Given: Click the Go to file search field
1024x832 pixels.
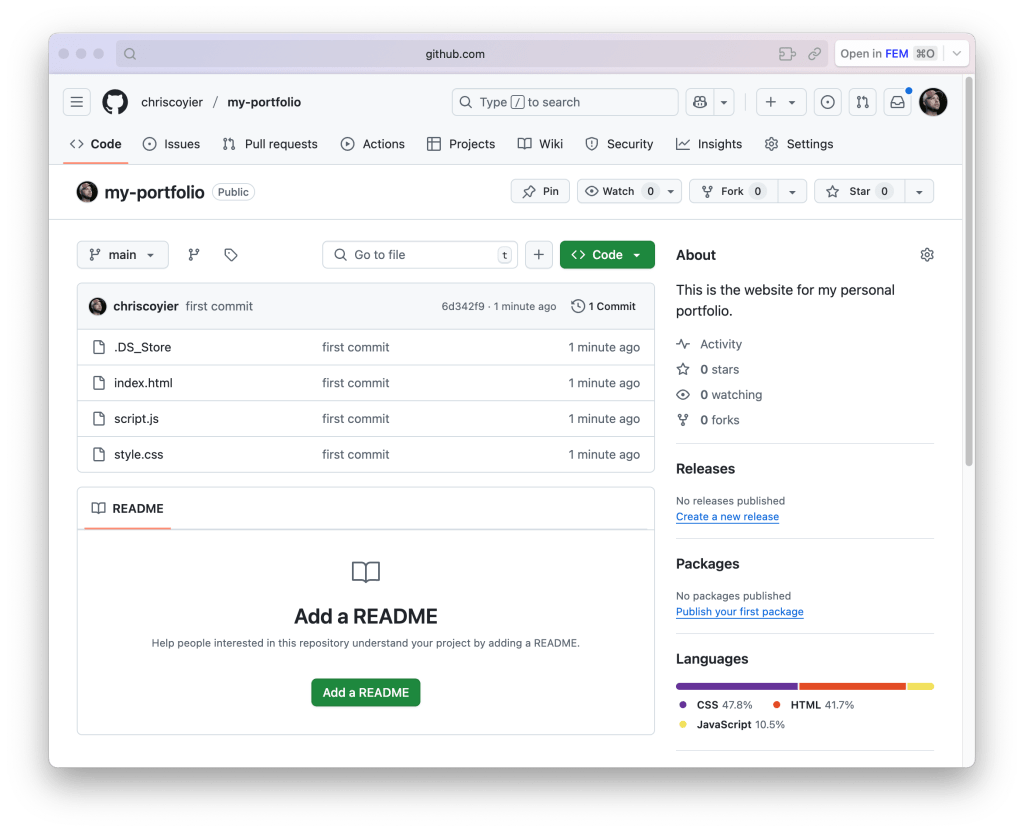Looking at the screenshot, I should coord(420,254).
